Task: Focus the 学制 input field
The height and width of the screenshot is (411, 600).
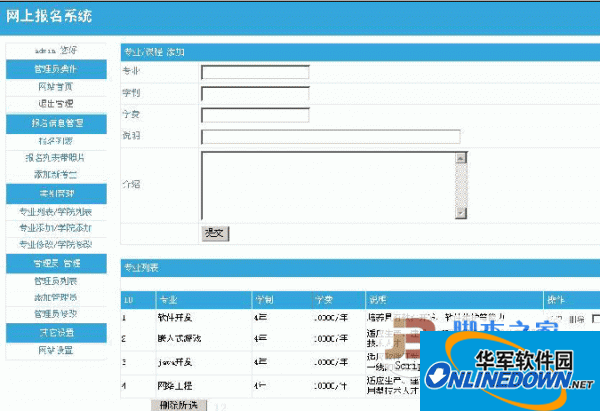Action: 255,94
